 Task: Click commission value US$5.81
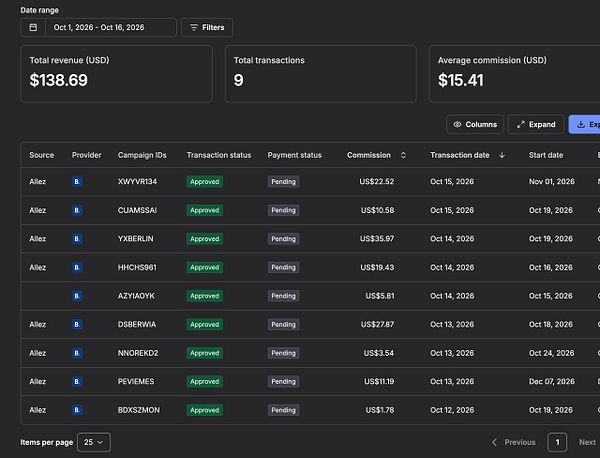coord(380,296)
